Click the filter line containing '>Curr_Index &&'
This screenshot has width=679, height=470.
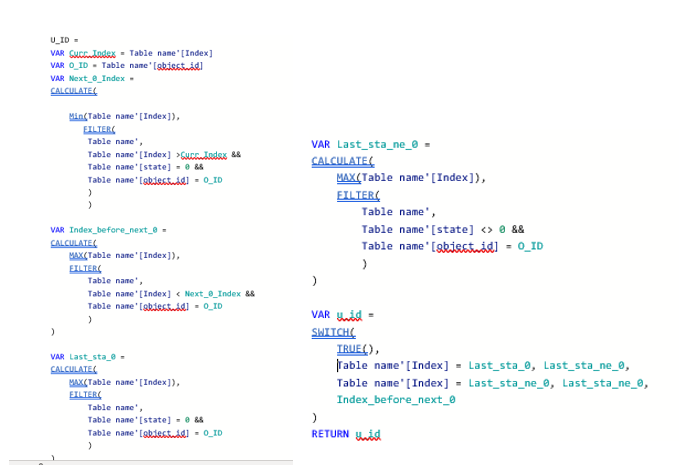[x=164, y=154]
